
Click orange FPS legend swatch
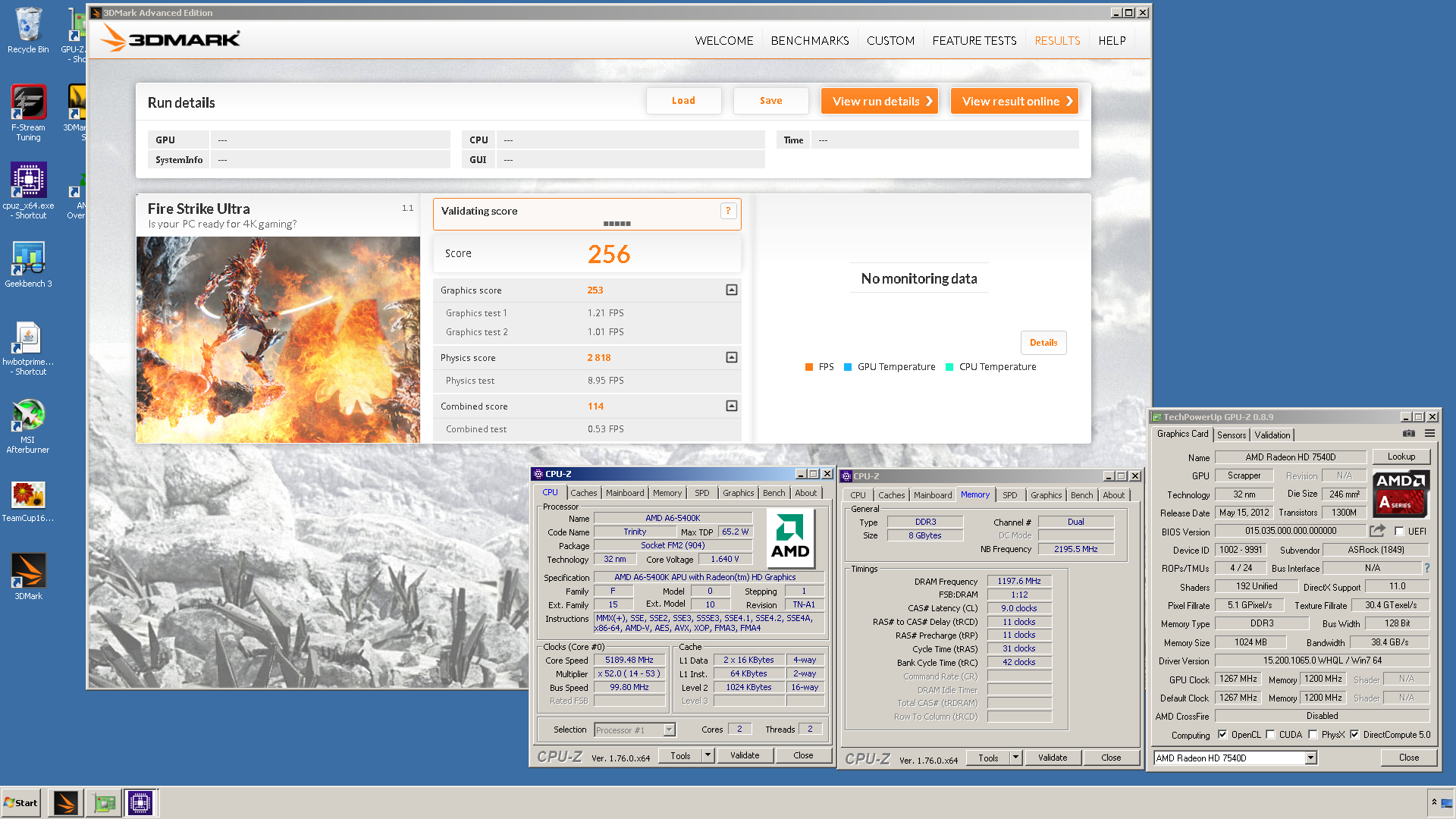coord(809,367)
